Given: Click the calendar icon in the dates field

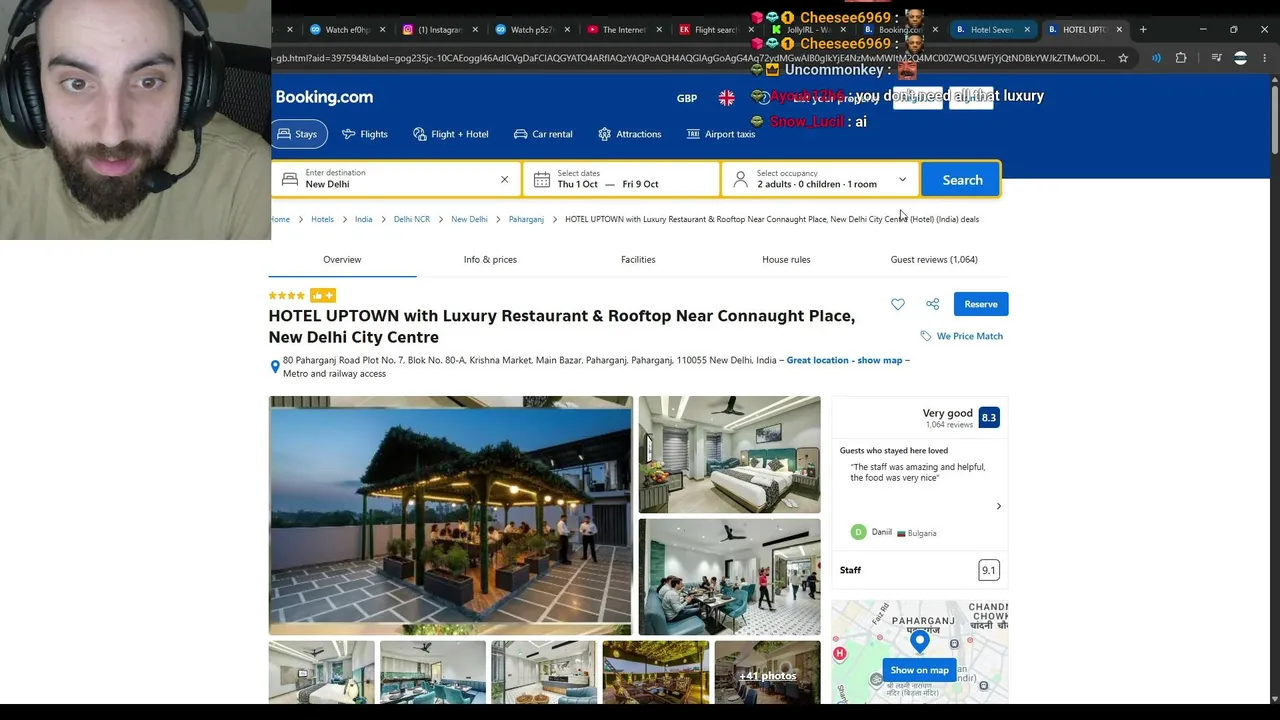Looking at the screenshot, I should click(x=541, y=180).
